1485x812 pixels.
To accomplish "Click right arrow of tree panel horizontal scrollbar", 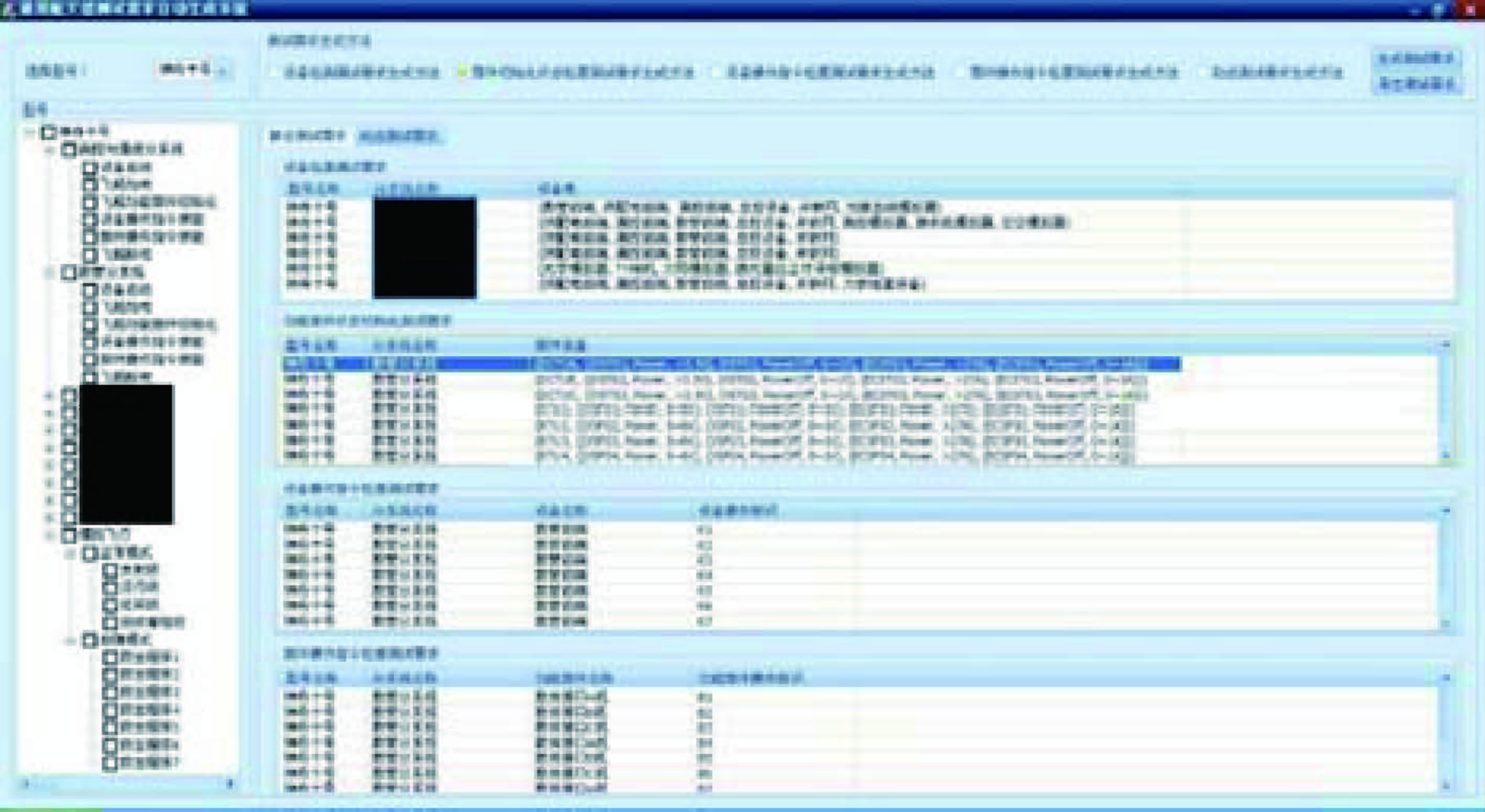I will 230,783.
